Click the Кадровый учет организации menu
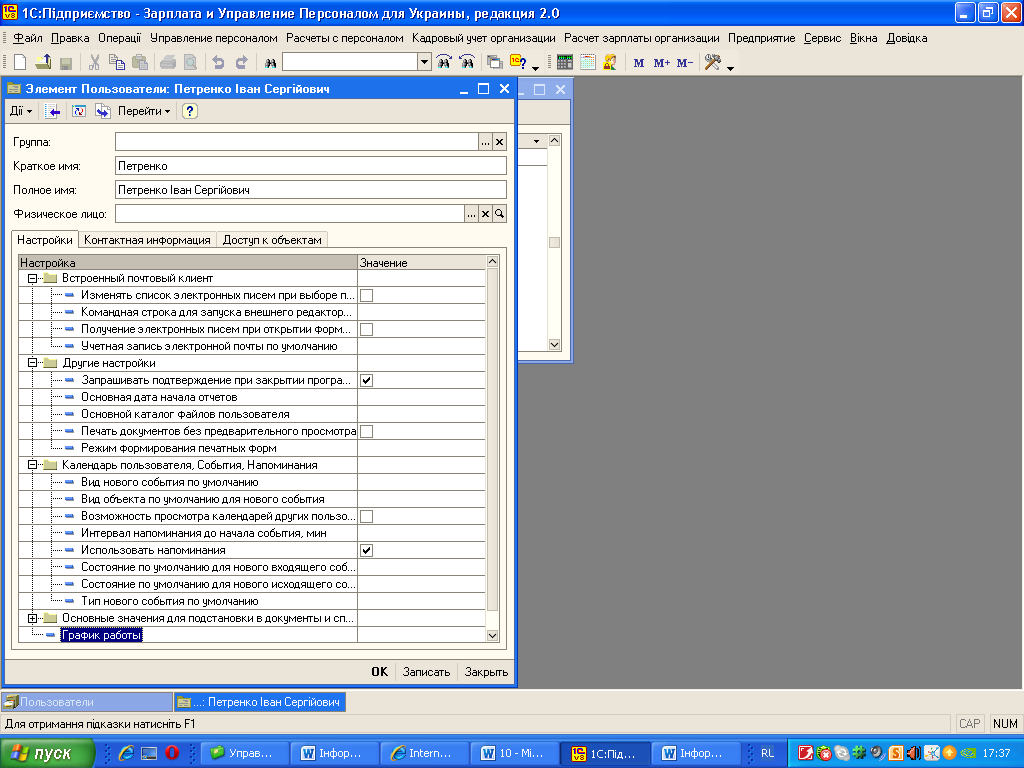 (483, 38)
